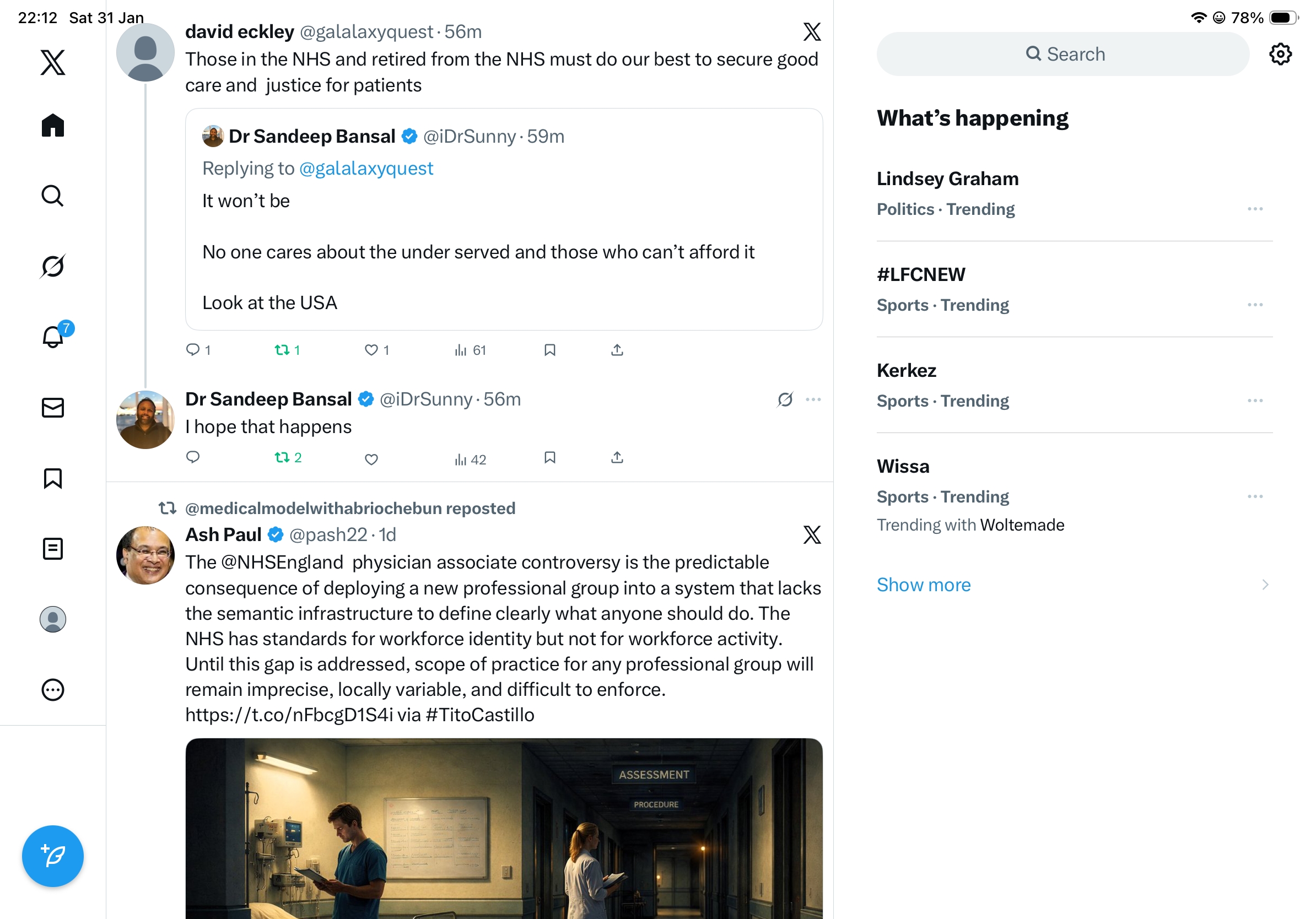Open more options on Dr Sandeep's reply

pyautogui.click(x=813, y=399)
